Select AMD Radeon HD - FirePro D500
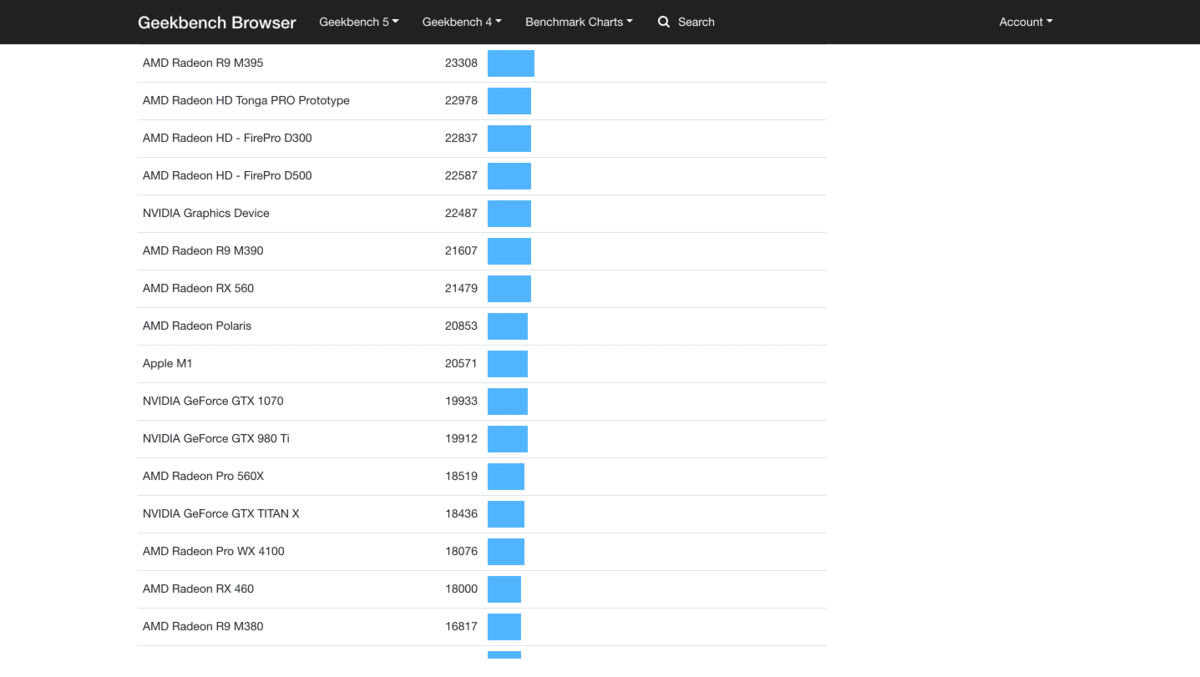The image size is (1200, 677). pos(227,176)
